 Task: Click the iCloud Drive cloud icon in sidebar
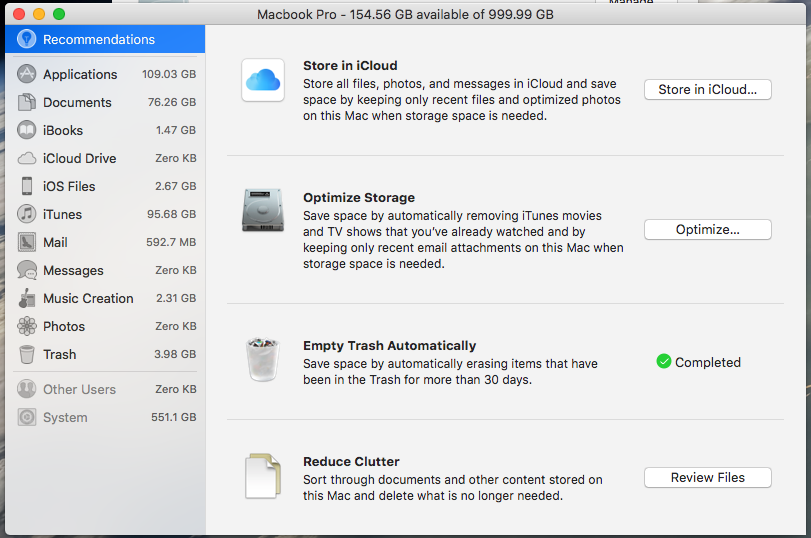(x=26, y=158)
